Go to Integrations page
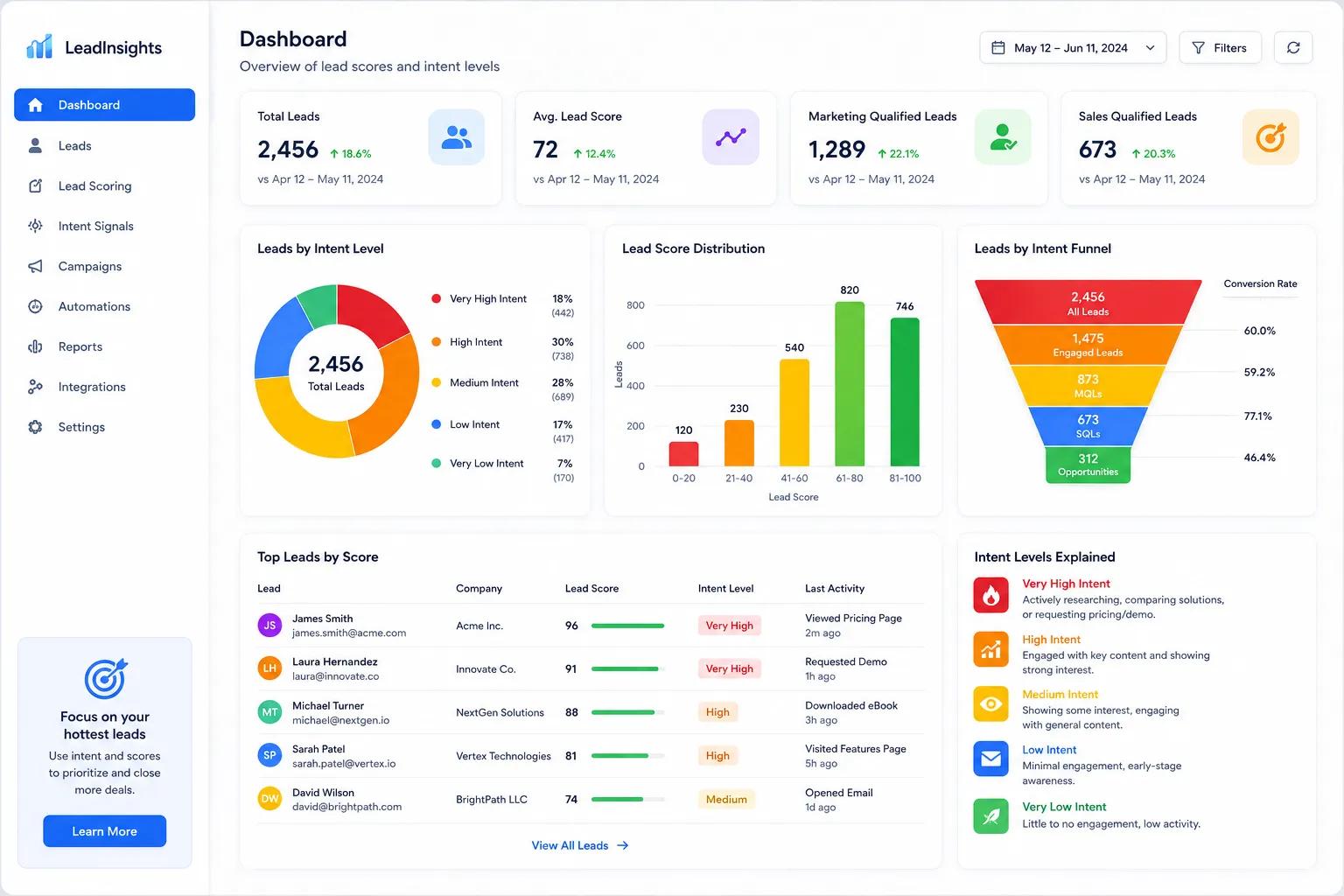The width and height of the screenshot is (1344, 896). [104, 387]
